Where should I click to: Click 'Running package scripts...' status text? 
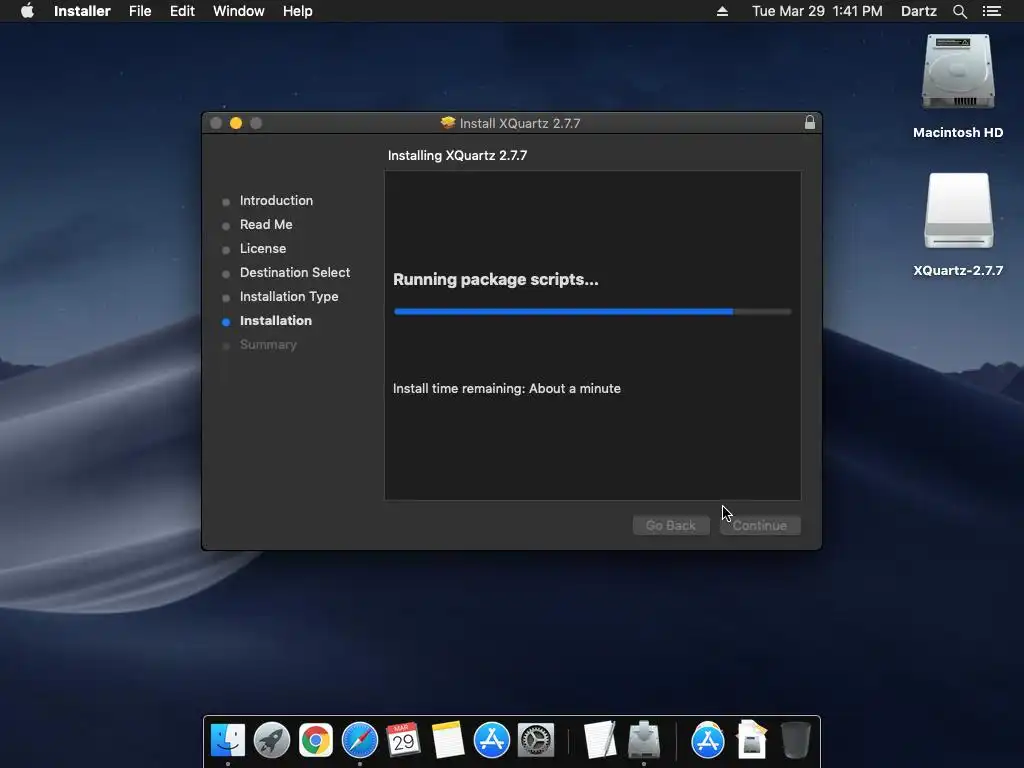tap(496, 280)
